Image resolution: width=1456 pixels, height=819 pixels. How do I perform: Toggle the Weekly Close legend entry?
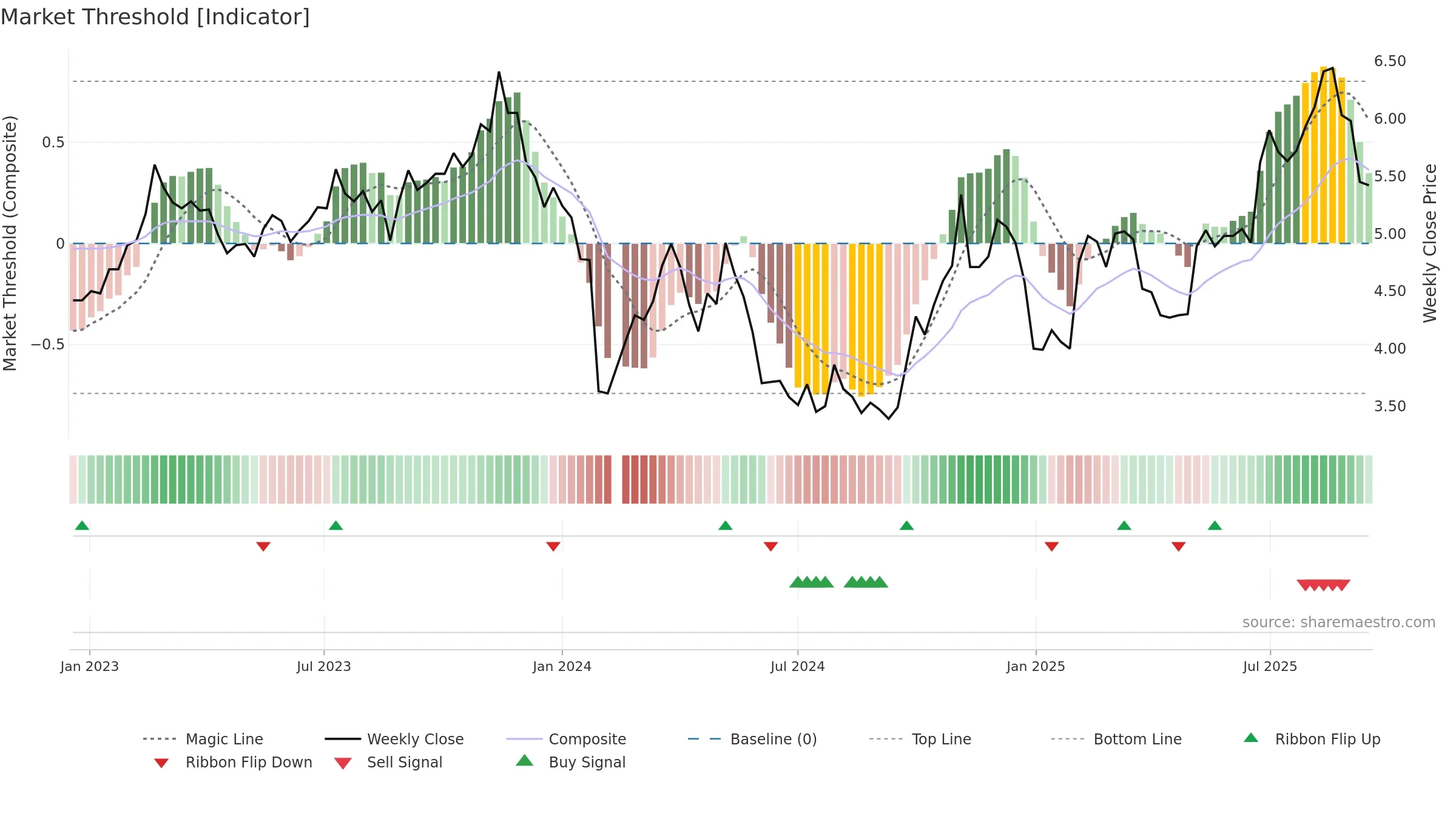[x=394, y=739]
